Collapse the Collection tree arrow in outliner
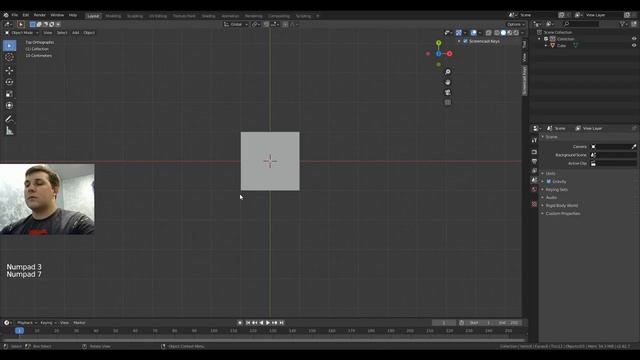The height and width of the screenshot is (360, 640). [540, 39]
